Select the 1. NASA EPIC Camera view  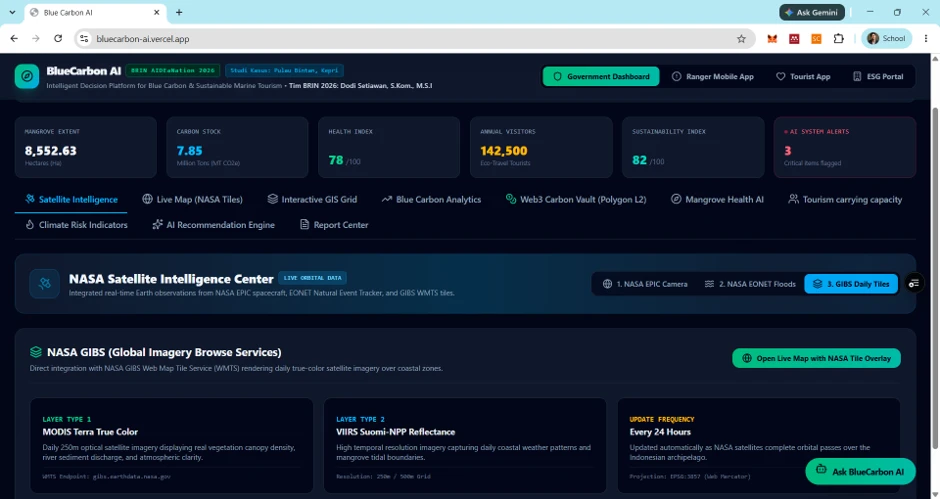[x=644, y=284]
